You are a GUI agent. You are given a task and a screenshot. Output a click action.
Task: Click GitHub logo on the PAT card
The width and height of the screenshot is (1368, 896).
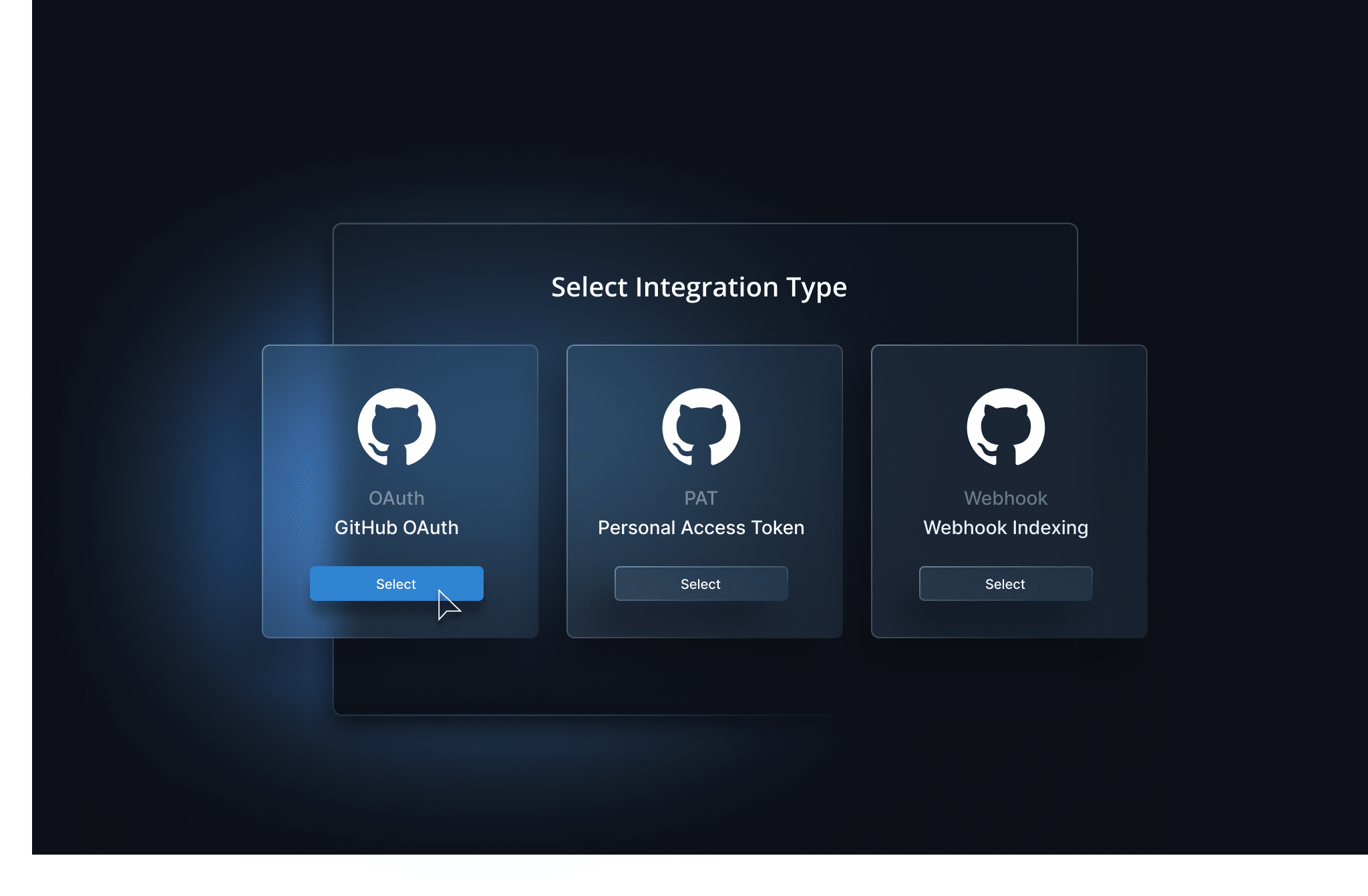tap(701, 427)
